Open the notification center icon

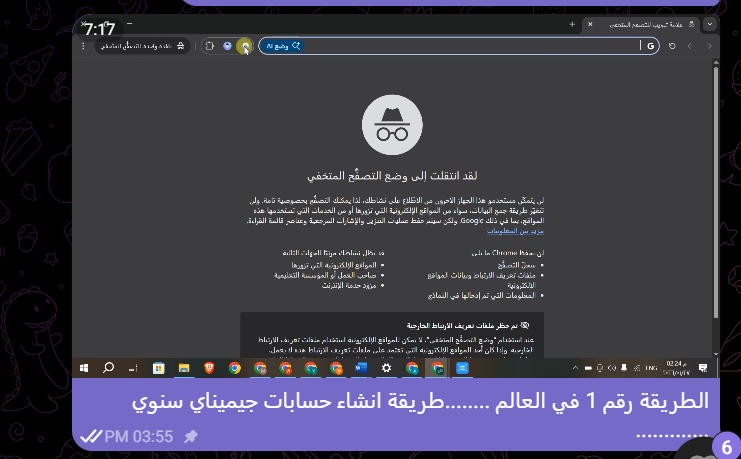click(703, 368)
